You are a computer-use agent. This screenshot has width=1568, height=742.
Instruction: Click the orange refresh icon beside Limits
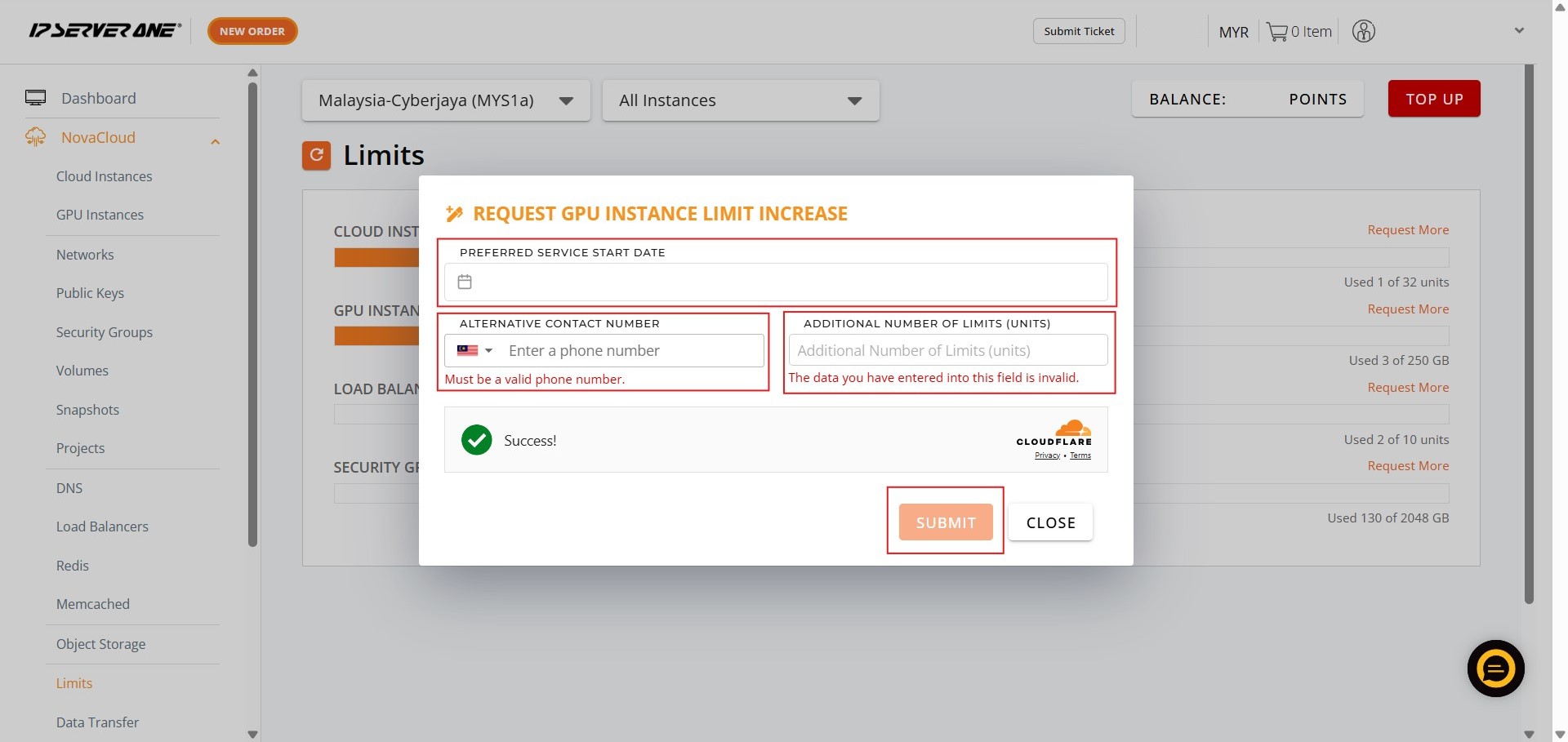(316, 155)
